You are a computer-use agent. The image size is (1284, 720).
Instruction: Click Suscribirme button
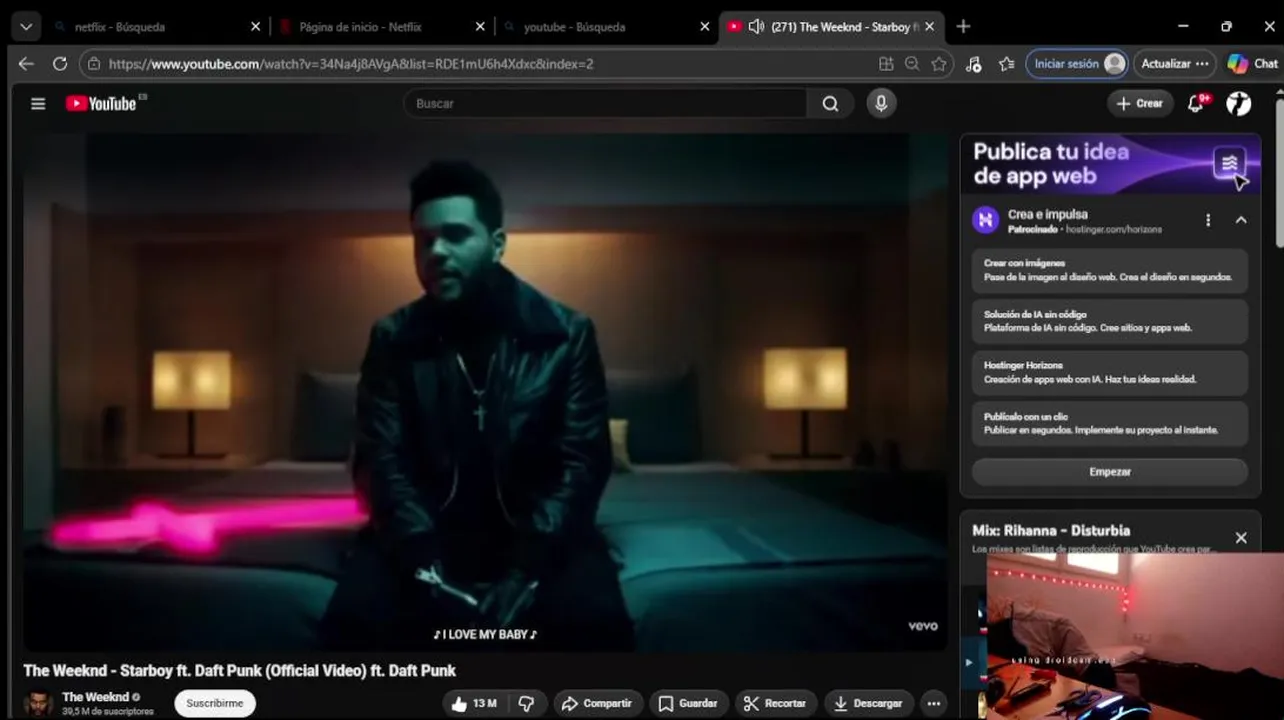pyautogui.click(x=215, y=703)
